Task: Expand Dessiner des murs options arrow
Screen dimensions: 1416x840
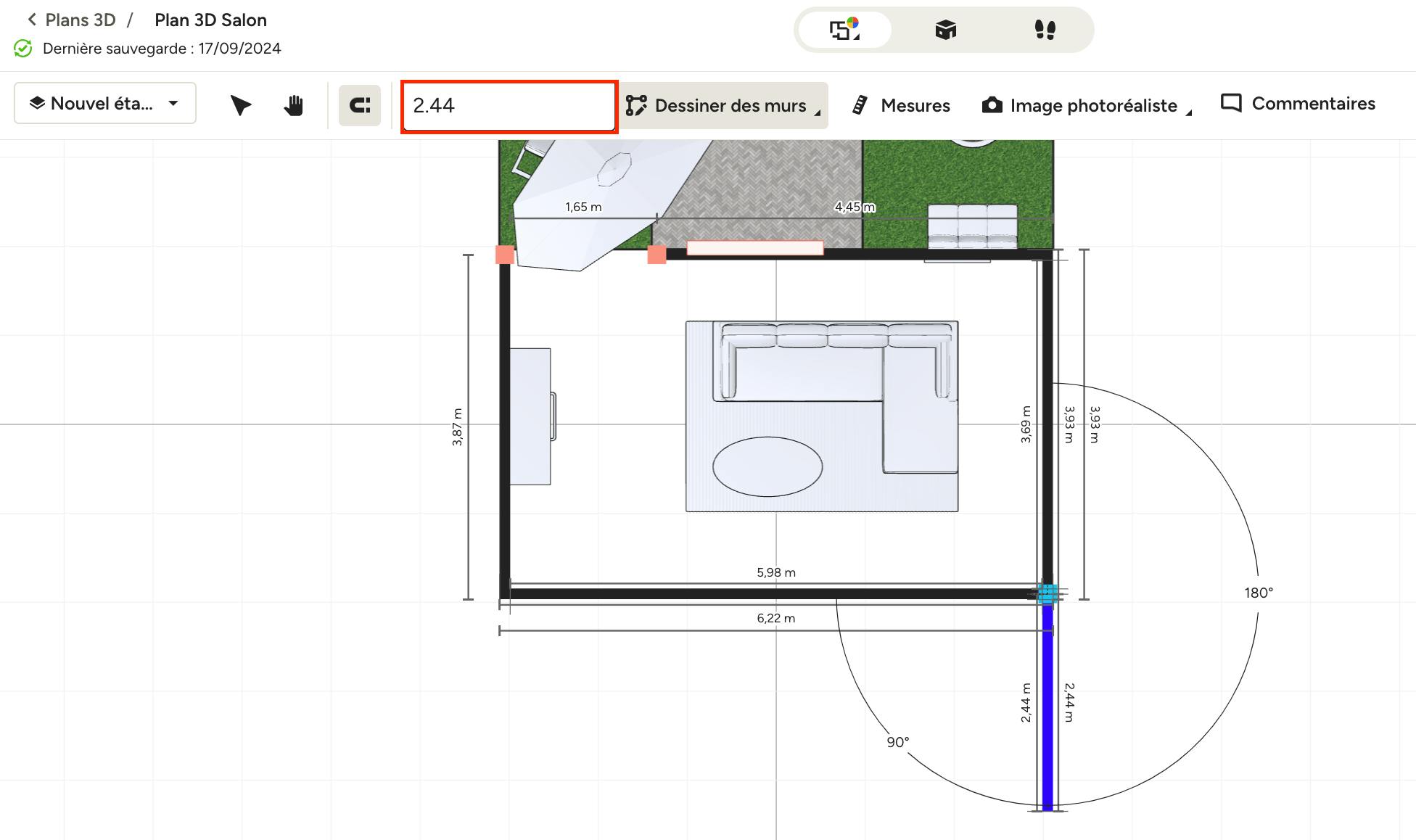Action: point(818,113)
